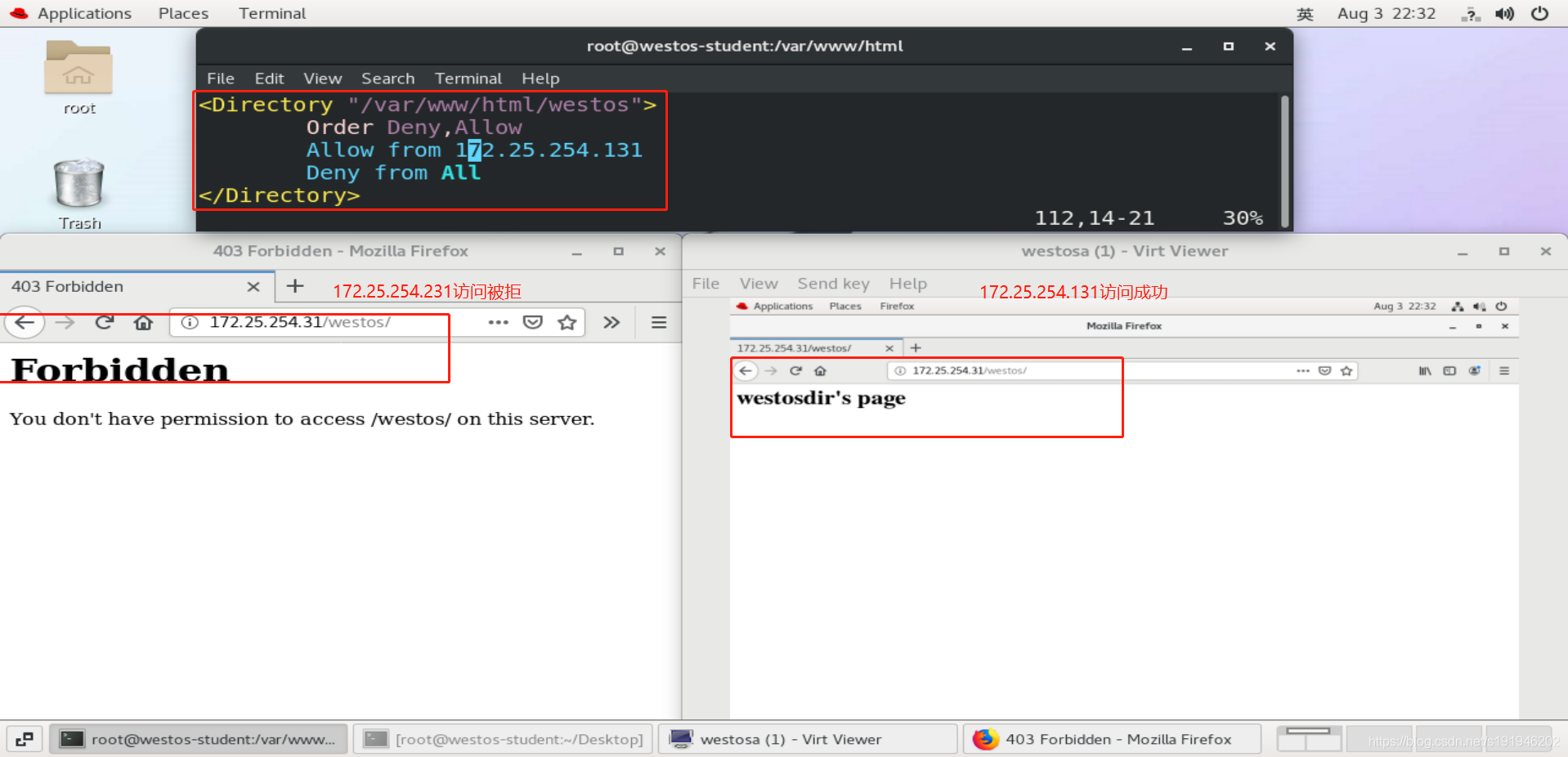The width and height of the screenshot is (1568, 757).
Task: Open Virt Viewer View menu
Action: [x=759, y=284]
